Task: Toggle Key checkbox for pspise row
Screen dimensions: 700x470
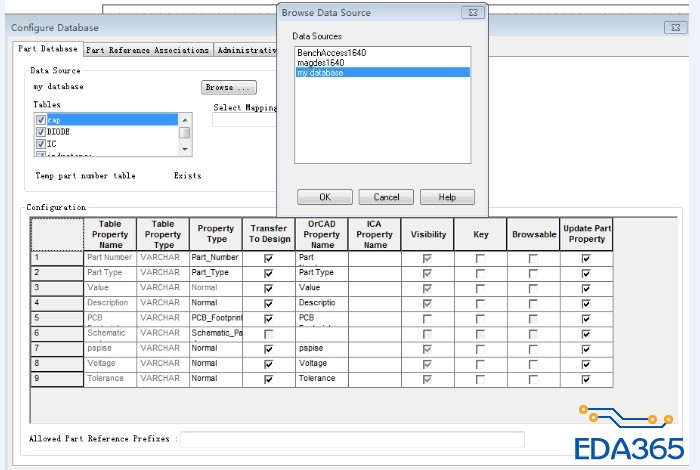Action: coord(480,349)
